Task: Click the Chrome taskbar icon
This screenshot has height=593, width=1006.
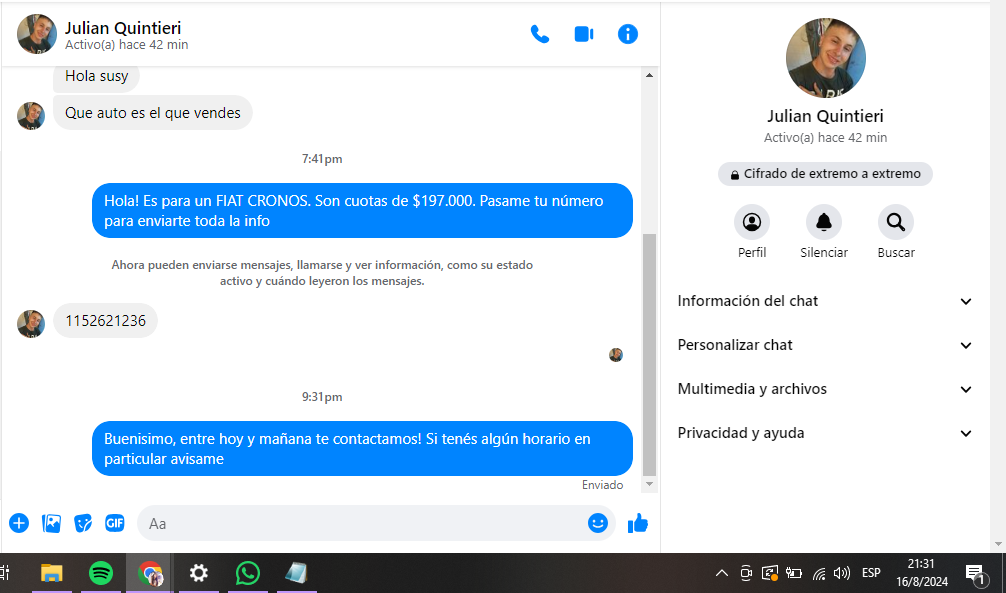Action: (x=150, y=573)
